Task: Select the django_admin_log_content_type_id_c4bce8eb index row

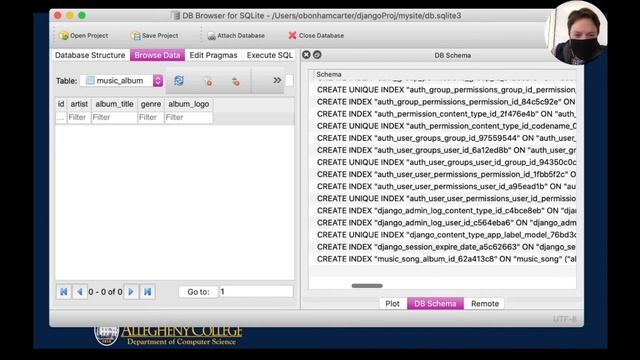Action: [442, 211]
